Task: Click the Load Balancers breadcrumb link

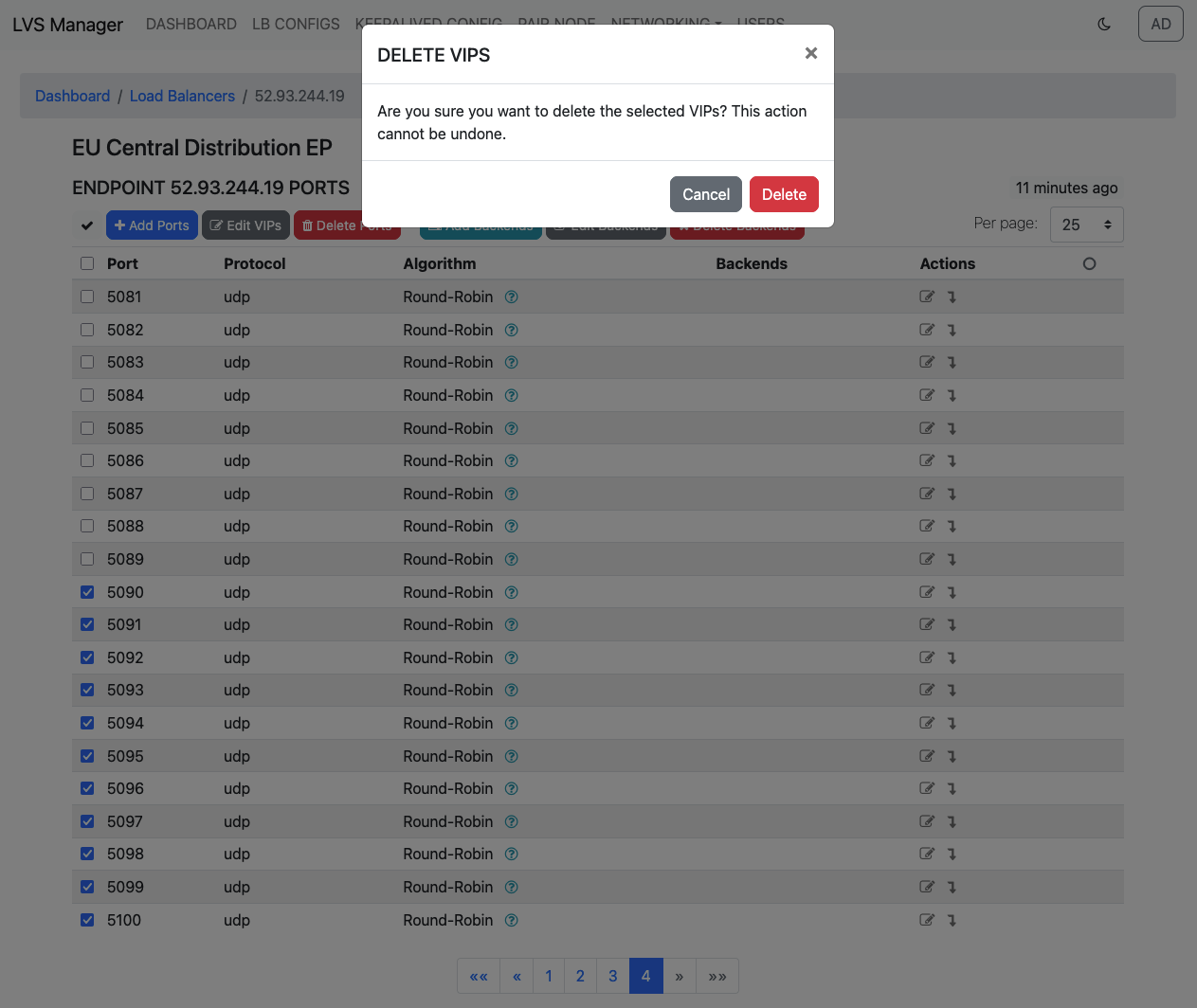Action: tap(182, 96)
